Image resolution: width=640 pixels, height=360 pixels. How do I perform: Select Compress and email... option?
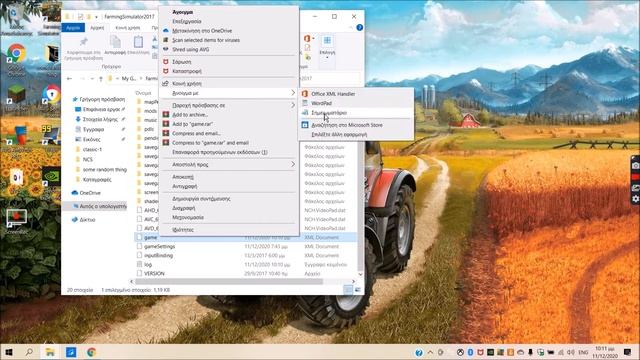click(196, 133)
